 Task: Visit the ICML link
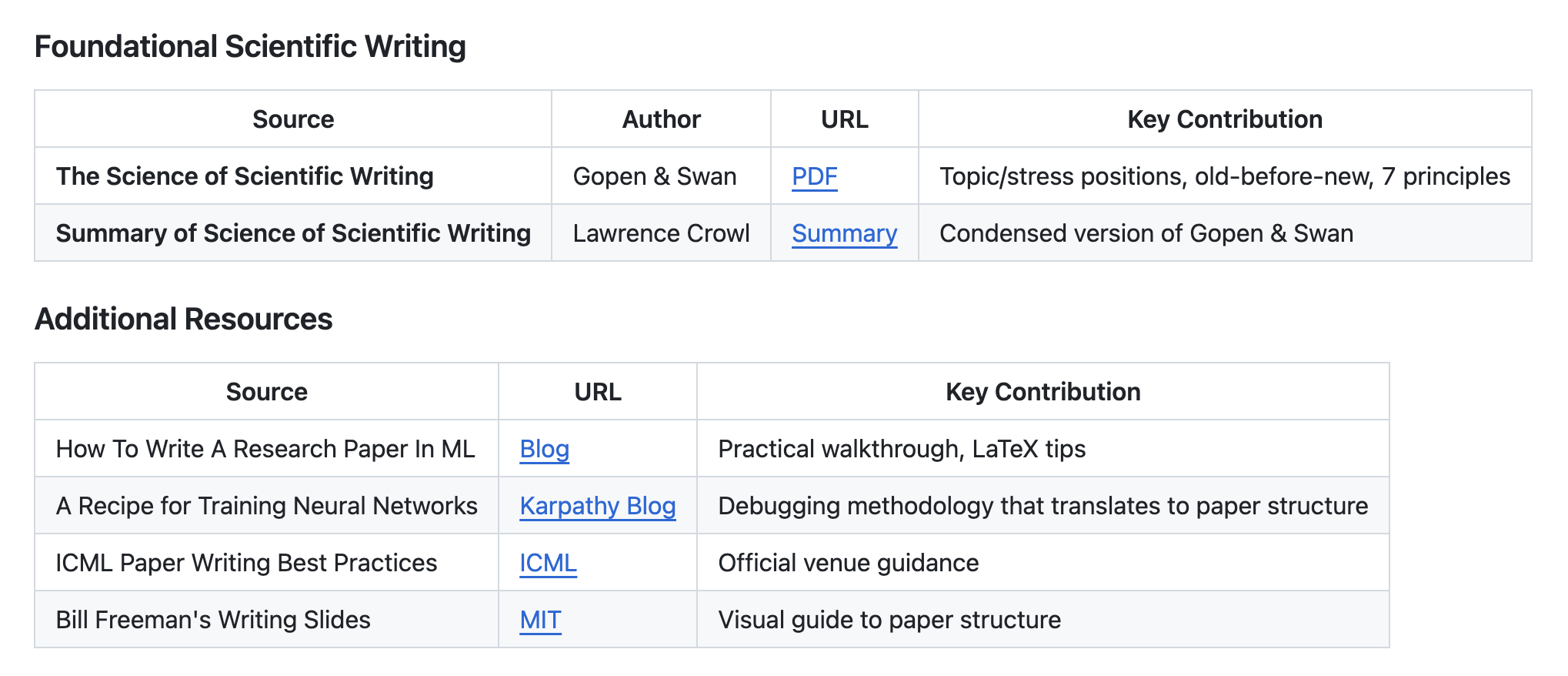coord(547,563)
